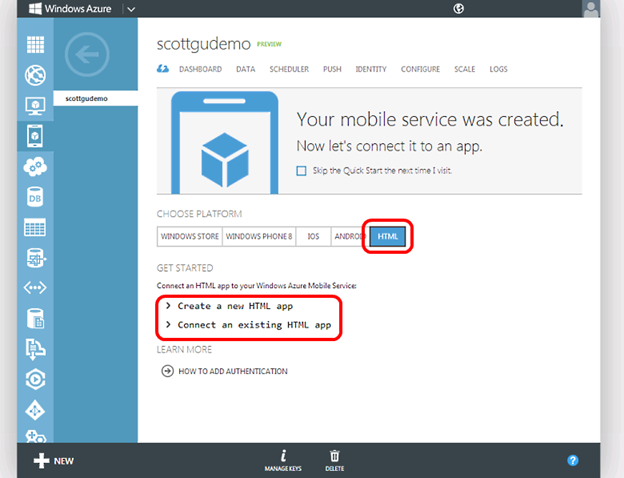Go back using the circled arrow
This screenshot has height=478, width=624.
click(87, 55)
